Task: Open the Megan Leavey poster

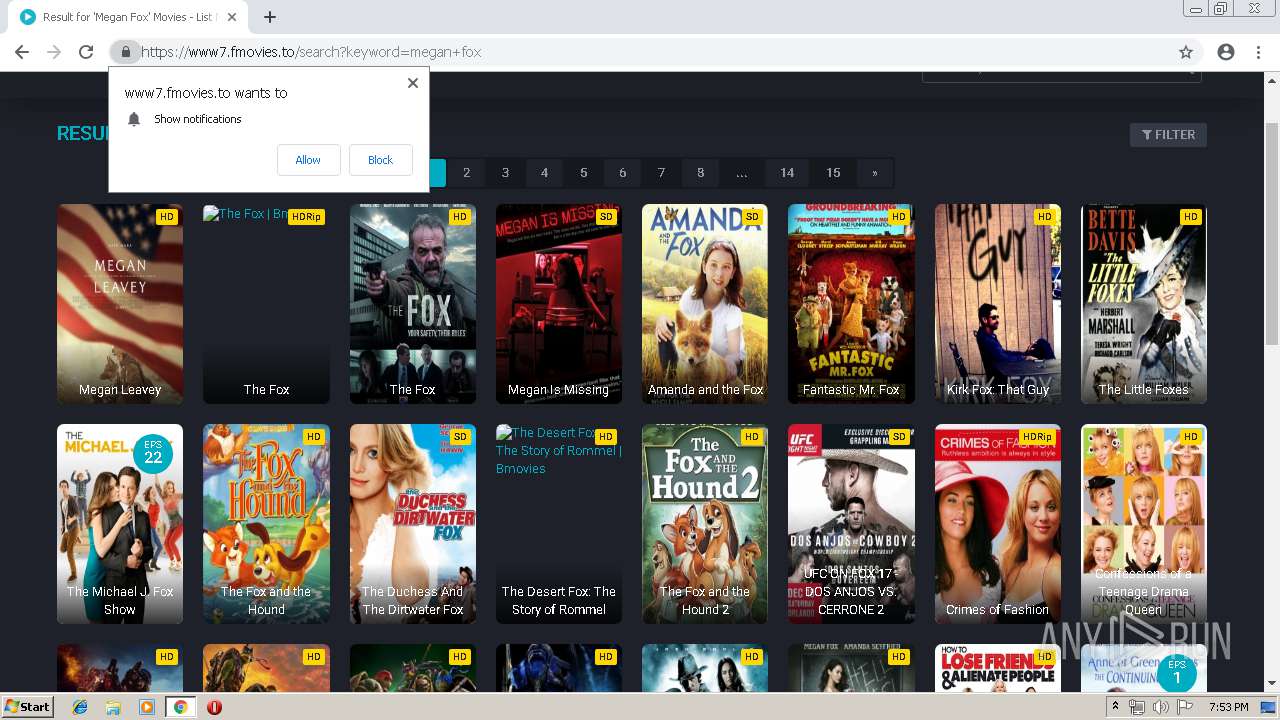Action: 120,304
